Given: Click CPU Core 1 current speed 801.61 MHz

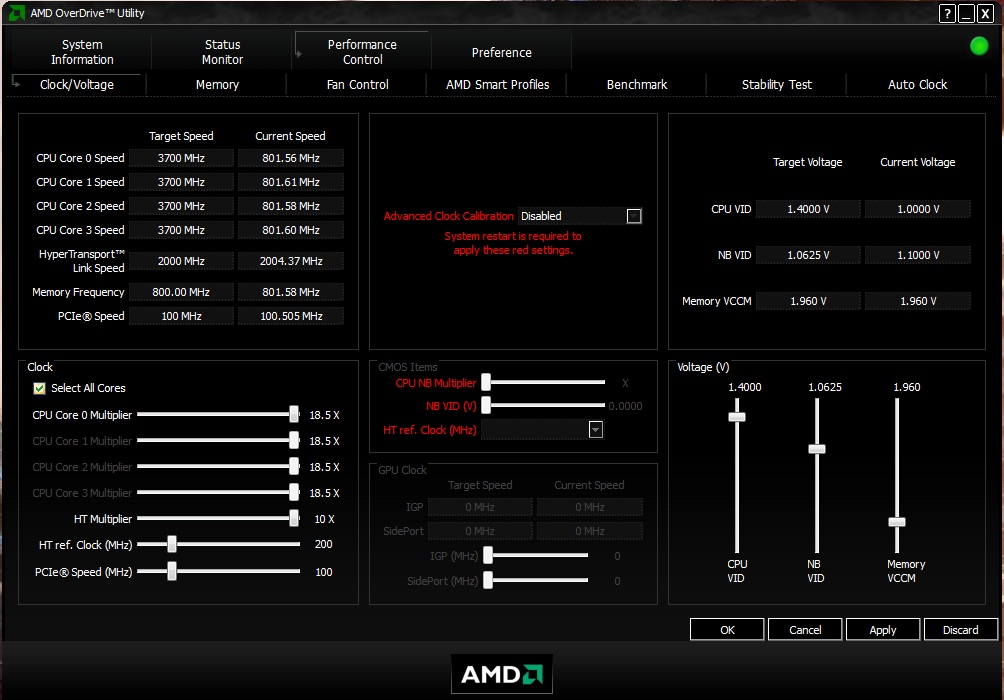Looking at the screenshot, I should tap(291, 182).
